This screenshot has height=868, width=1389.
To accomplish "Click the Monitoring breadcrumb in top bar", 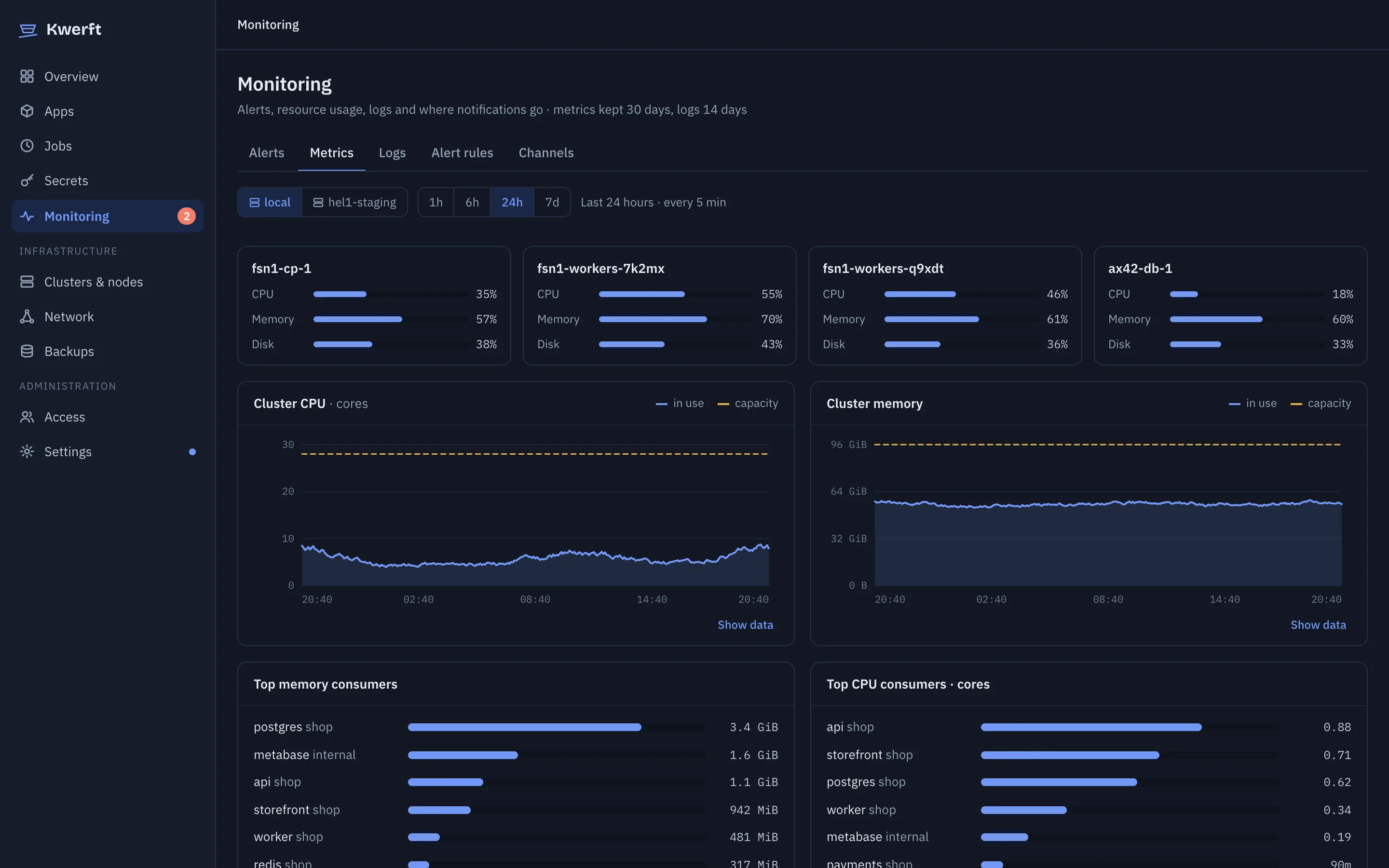I will [x=268, y=25].
